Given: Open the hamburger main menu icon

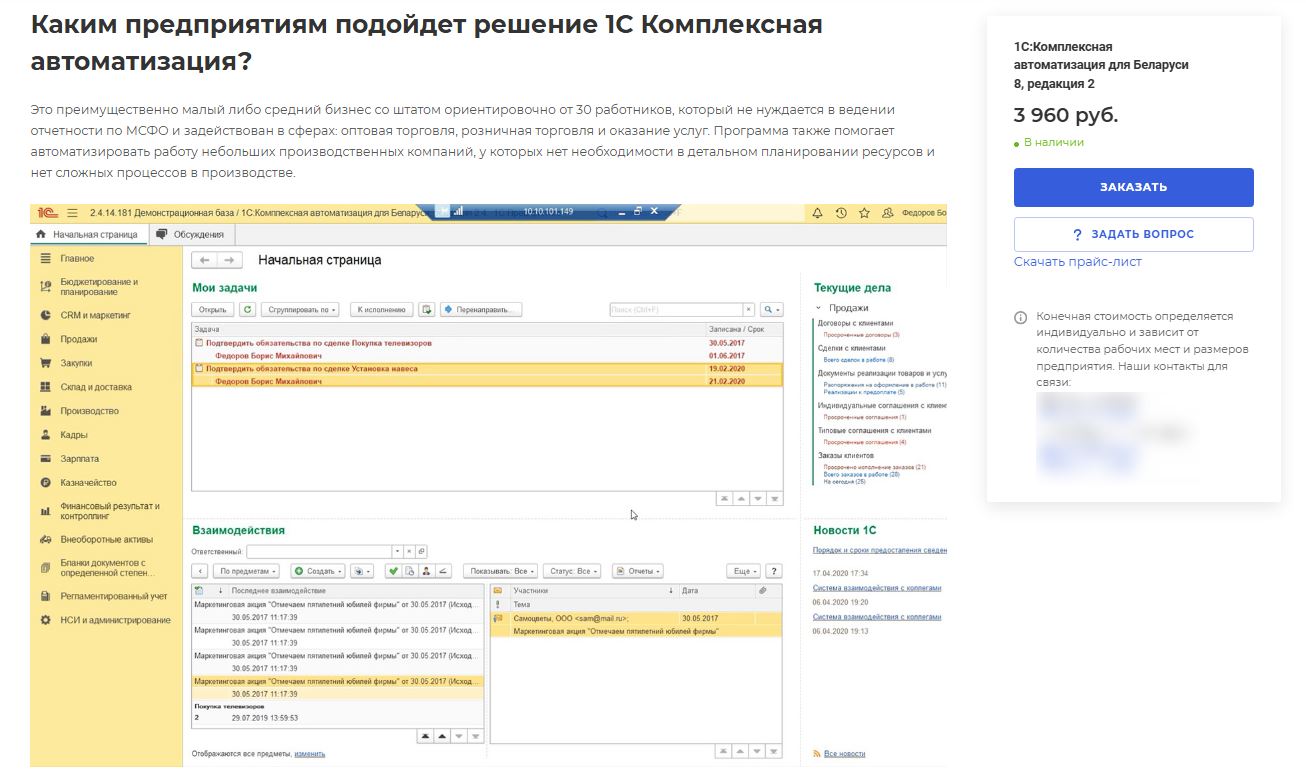Looking at the screenshot, I should (x=72, y=213).
